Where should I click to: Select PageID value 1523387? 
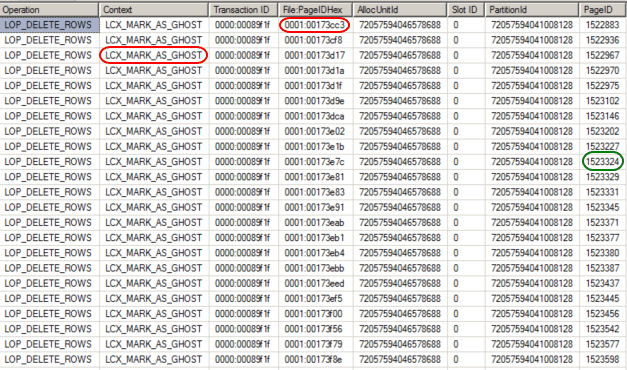[x=603, y=268]
